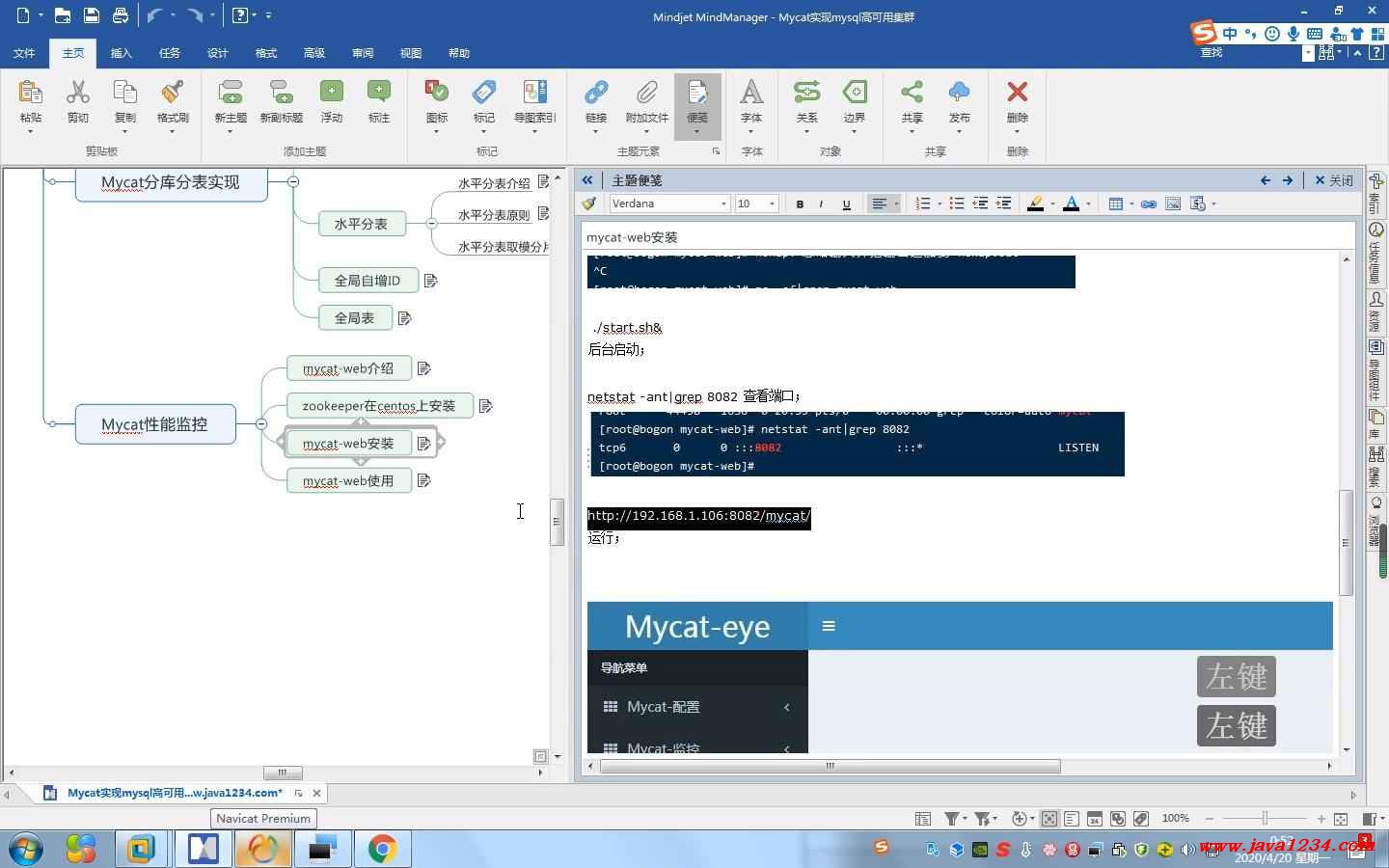The width and height of the screenshot is (1389, 868).
Task: Open the 文件 (File) menu
Action: (24, 53)
